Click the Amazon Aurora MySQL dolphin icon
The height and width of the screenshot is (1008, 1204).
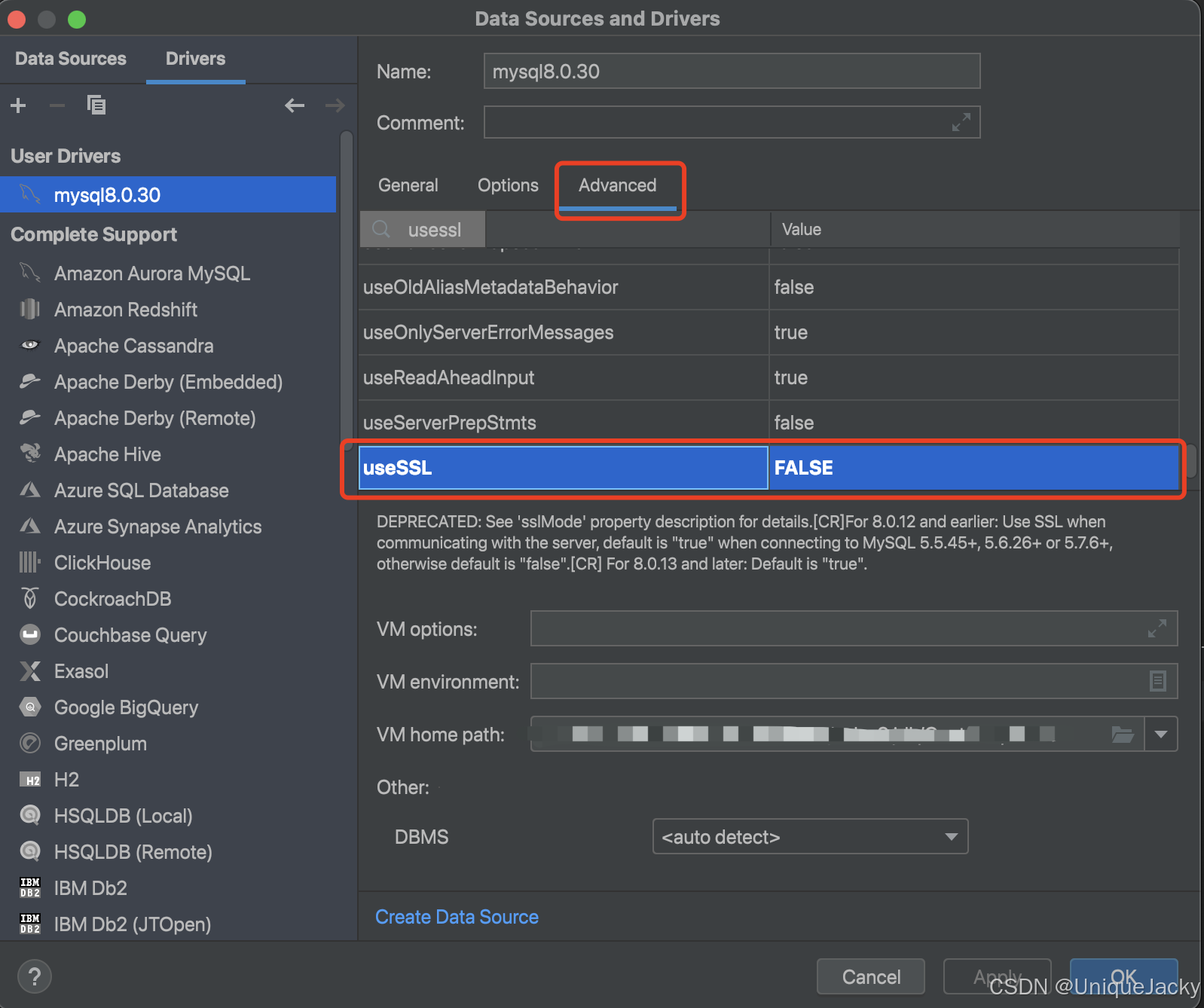click(30, 273)
